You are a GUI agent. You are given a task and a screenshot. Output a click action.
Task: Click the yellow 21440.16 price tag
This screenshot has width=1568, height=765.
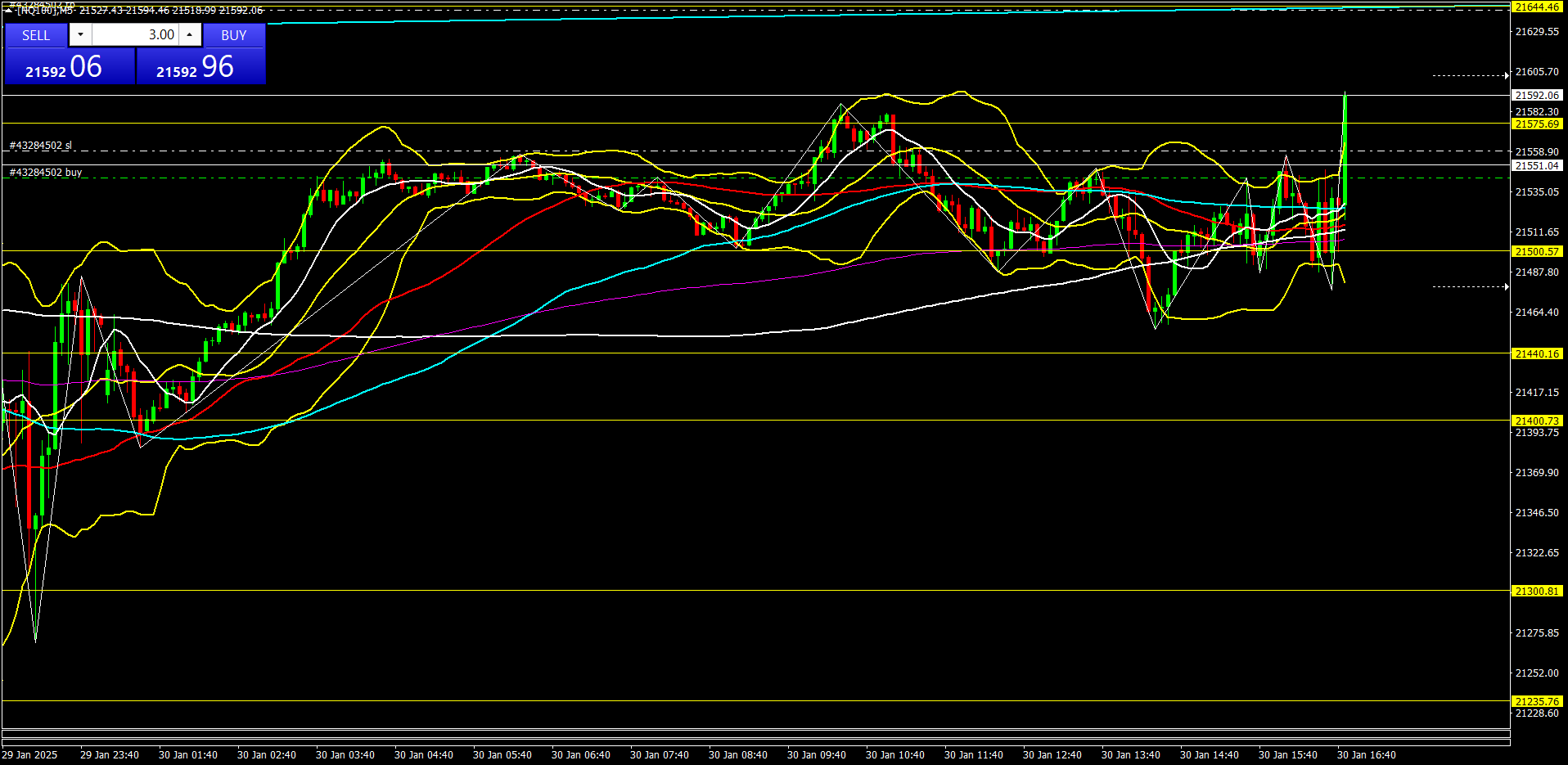1536,354
